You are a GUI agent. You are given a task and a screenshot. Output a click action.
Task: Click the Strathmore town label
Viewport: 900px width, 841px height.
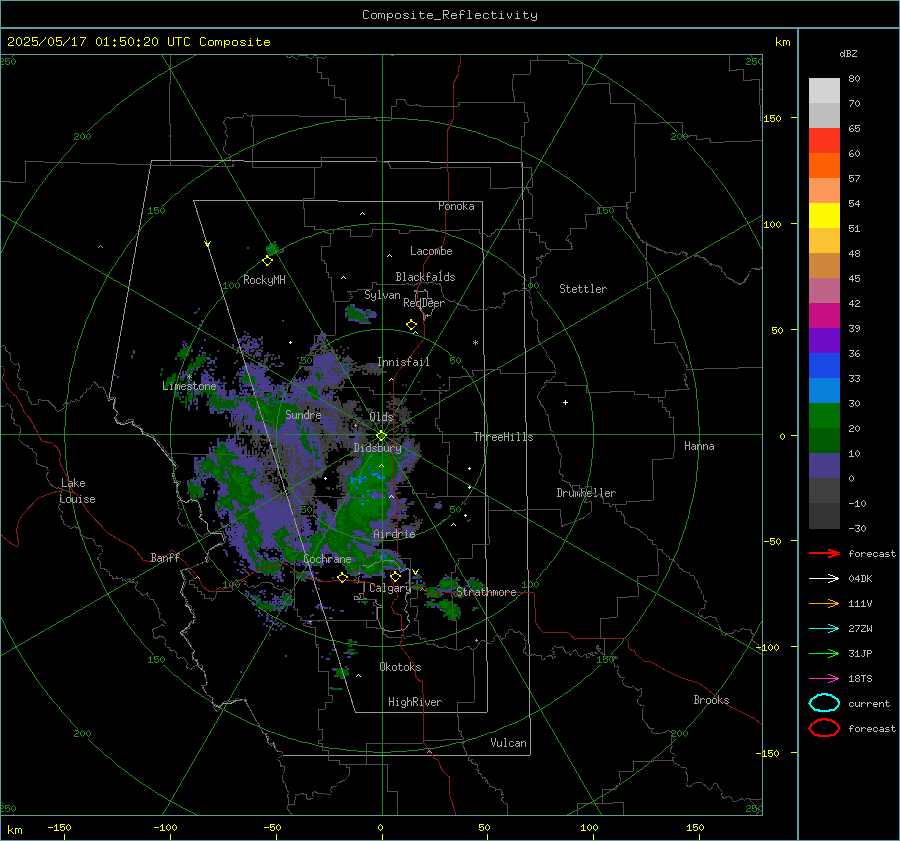point(486,592)
